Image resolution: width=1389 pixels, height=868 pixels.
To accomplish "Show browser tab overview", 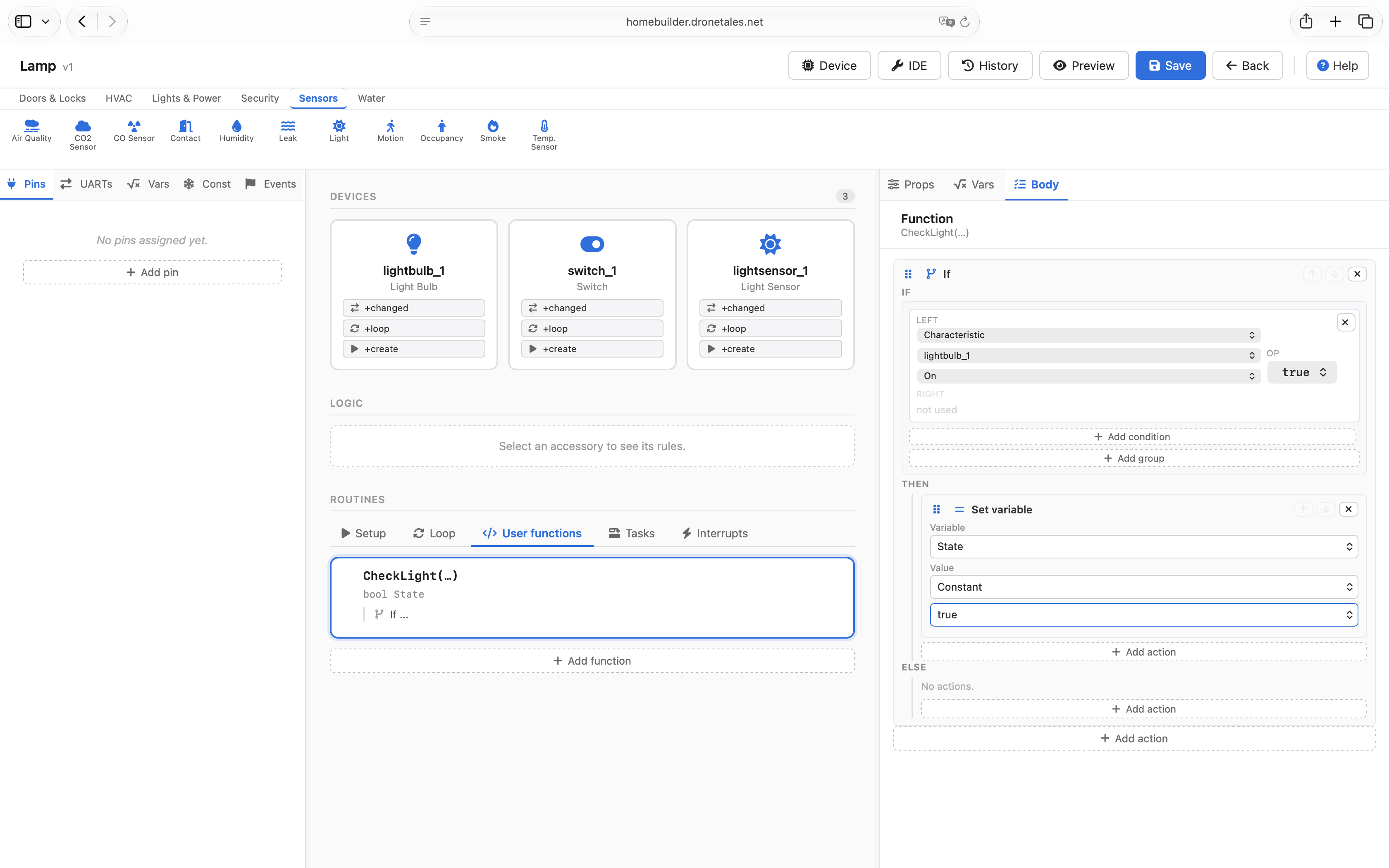I will [1365, 21].
